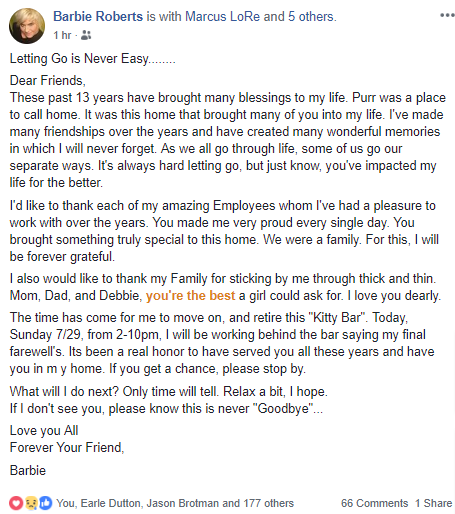Click the 'Forever Your Friend,' closing line
This screenshot has width=455, height=514.
(x=67, y=447)
